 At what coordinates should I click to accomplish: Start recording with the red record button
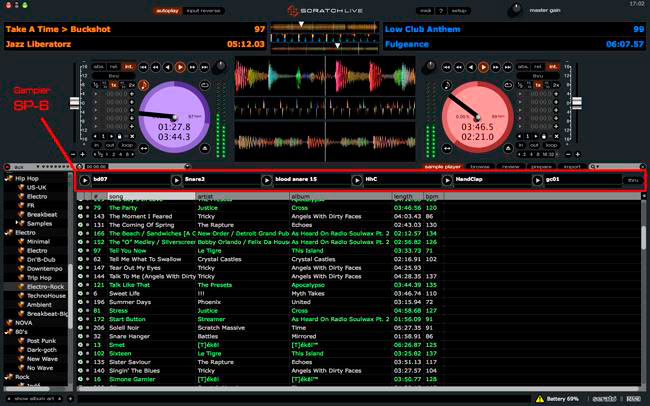pos(7,167)
